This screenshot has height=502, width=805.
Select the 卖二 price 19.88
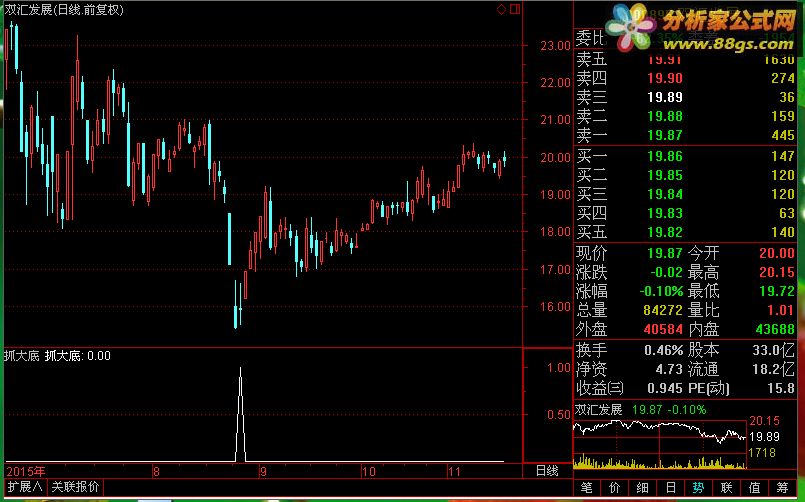tap(665, 116)
